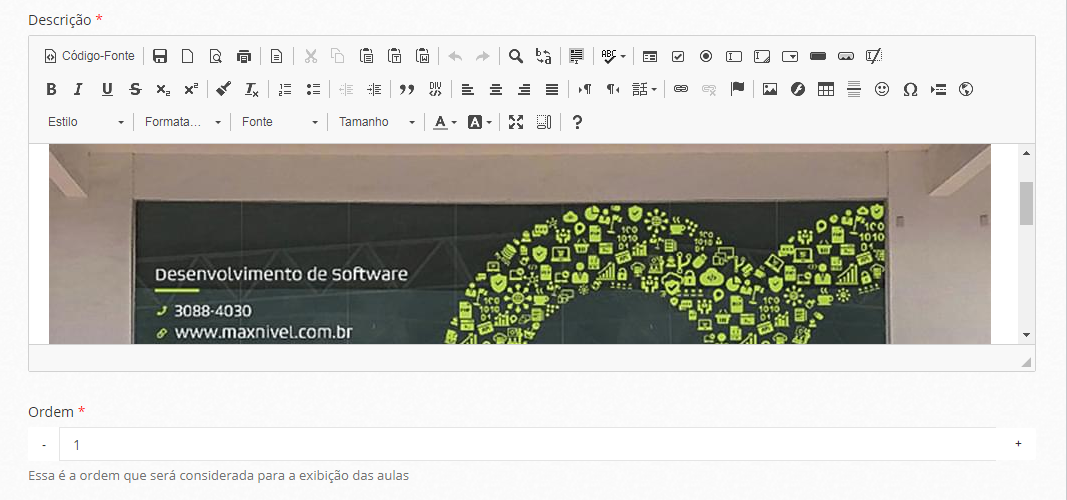Viewport: 1067px width, 500px height.
Task: Toggle Superscript formatting
Action: pyautogui.click(x=191, y=89)
